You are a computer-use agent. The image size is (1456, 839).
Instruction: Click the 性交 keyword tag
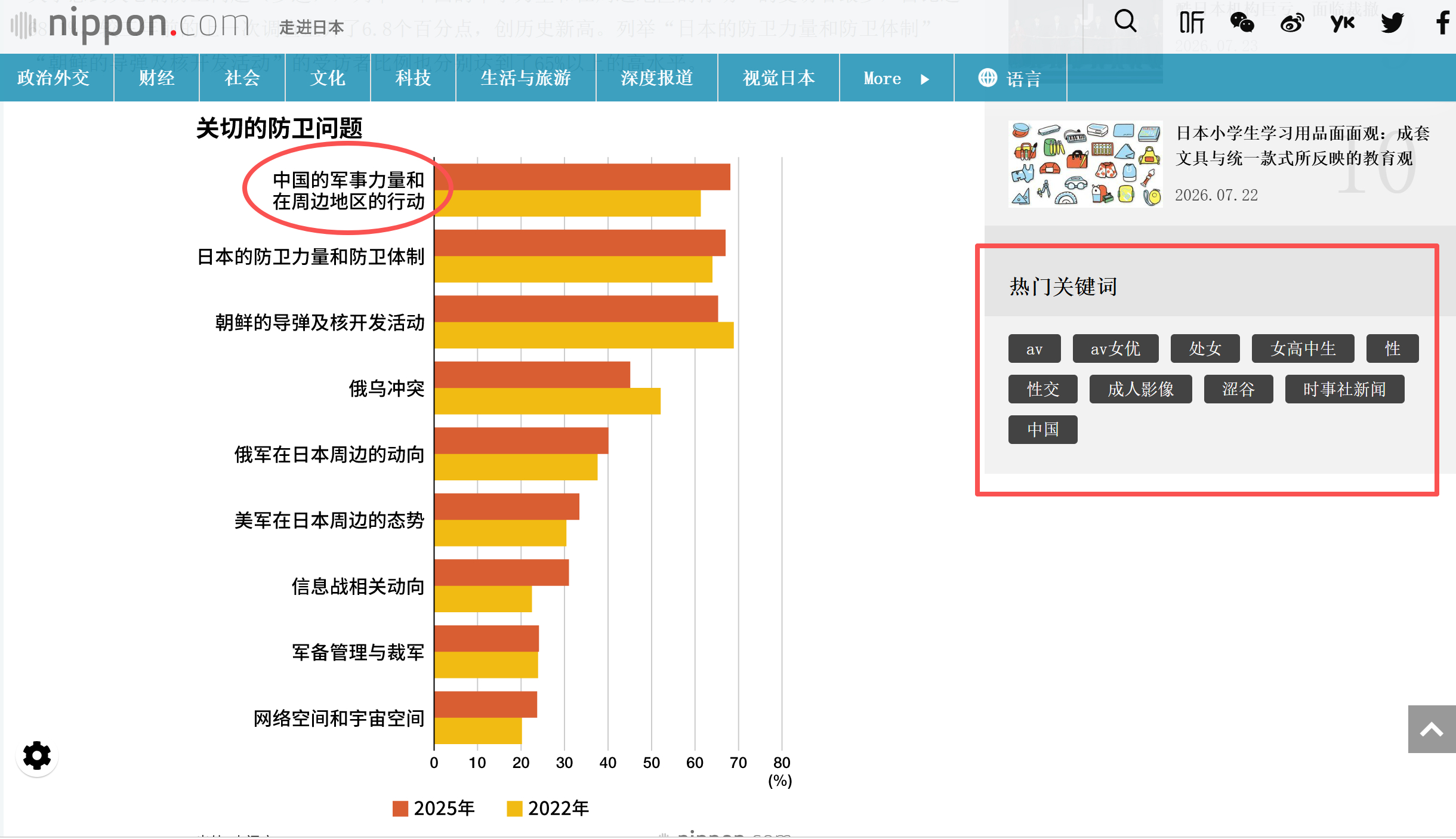pos(1042,389)
